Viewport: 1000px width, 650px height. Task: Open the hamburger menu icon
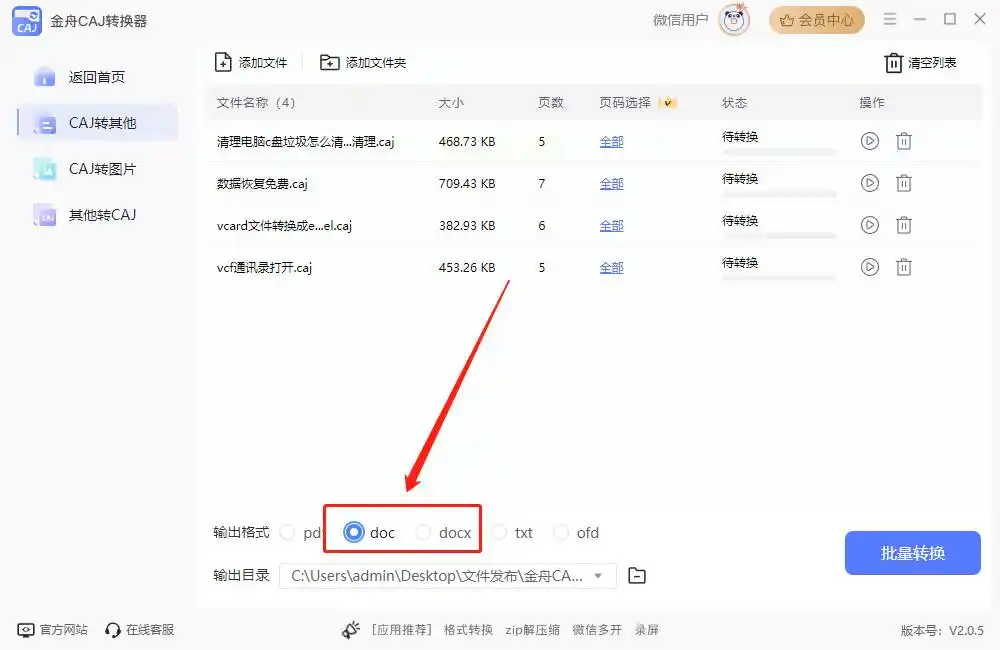coord(890,20)
